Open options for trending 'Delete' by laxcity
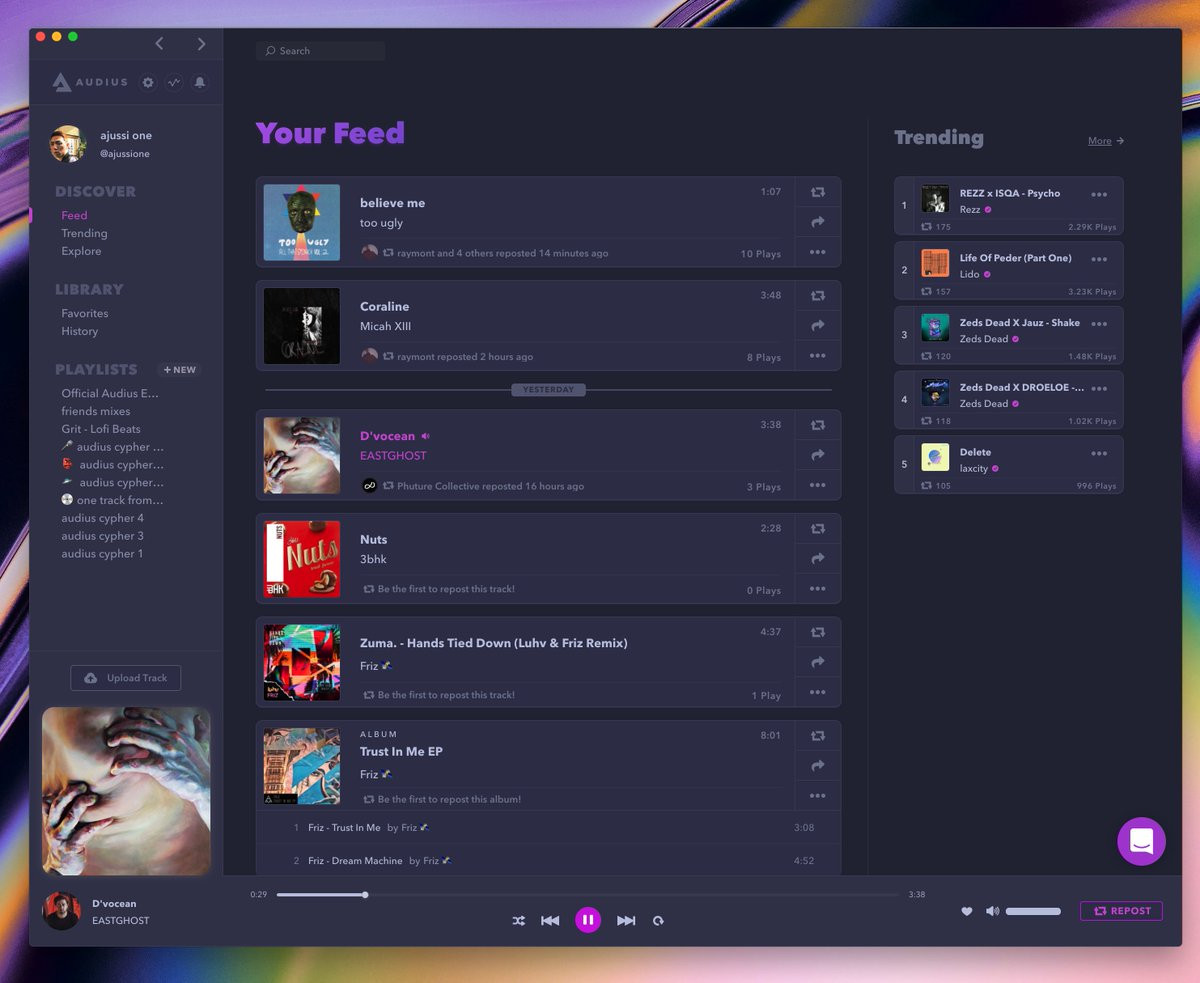Image resolution: width=1200 pixels, height=983 pixels. [1099, 453]
